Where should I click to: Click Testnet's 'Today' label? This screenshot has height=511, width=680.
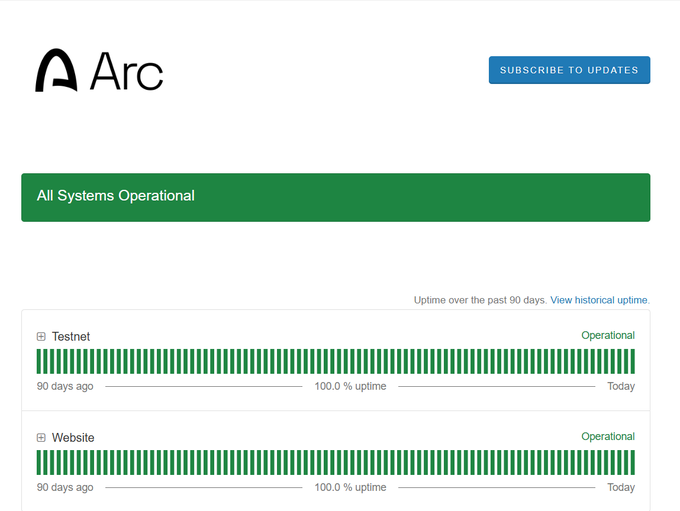[x=621, y=386]
